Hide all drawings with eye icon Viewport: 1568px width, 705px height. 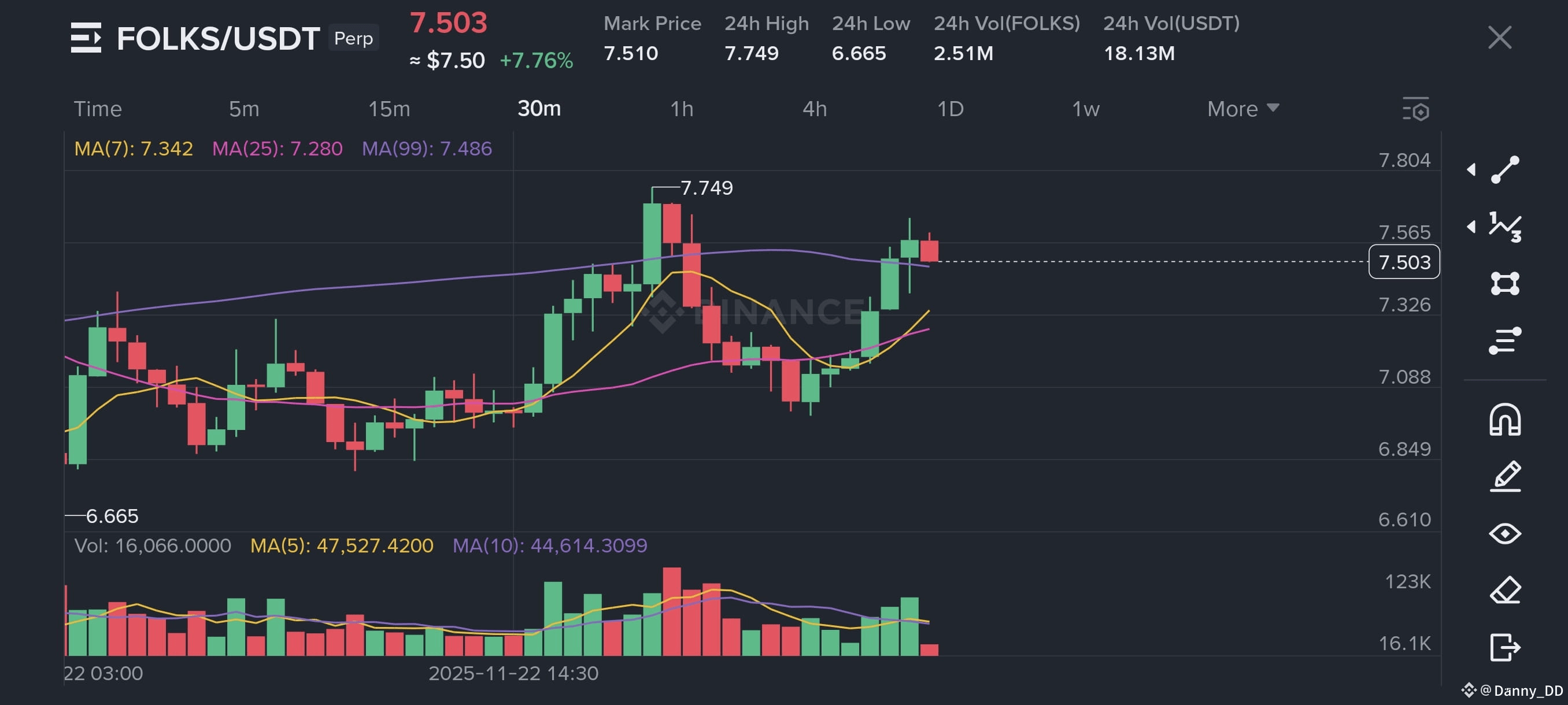[1505, 533]
